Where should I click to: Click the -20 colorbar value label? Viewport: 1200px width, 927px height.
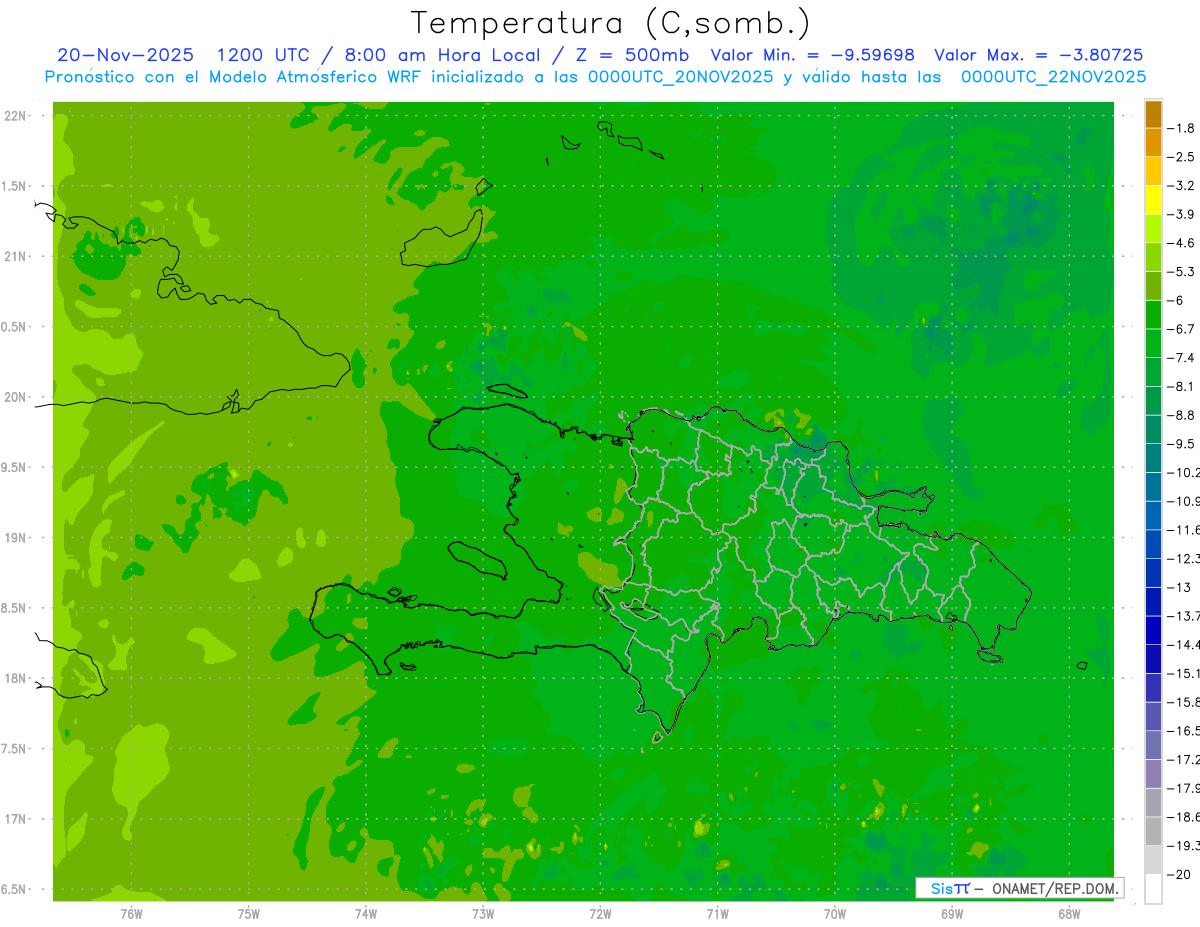(x=1180, y=875)
